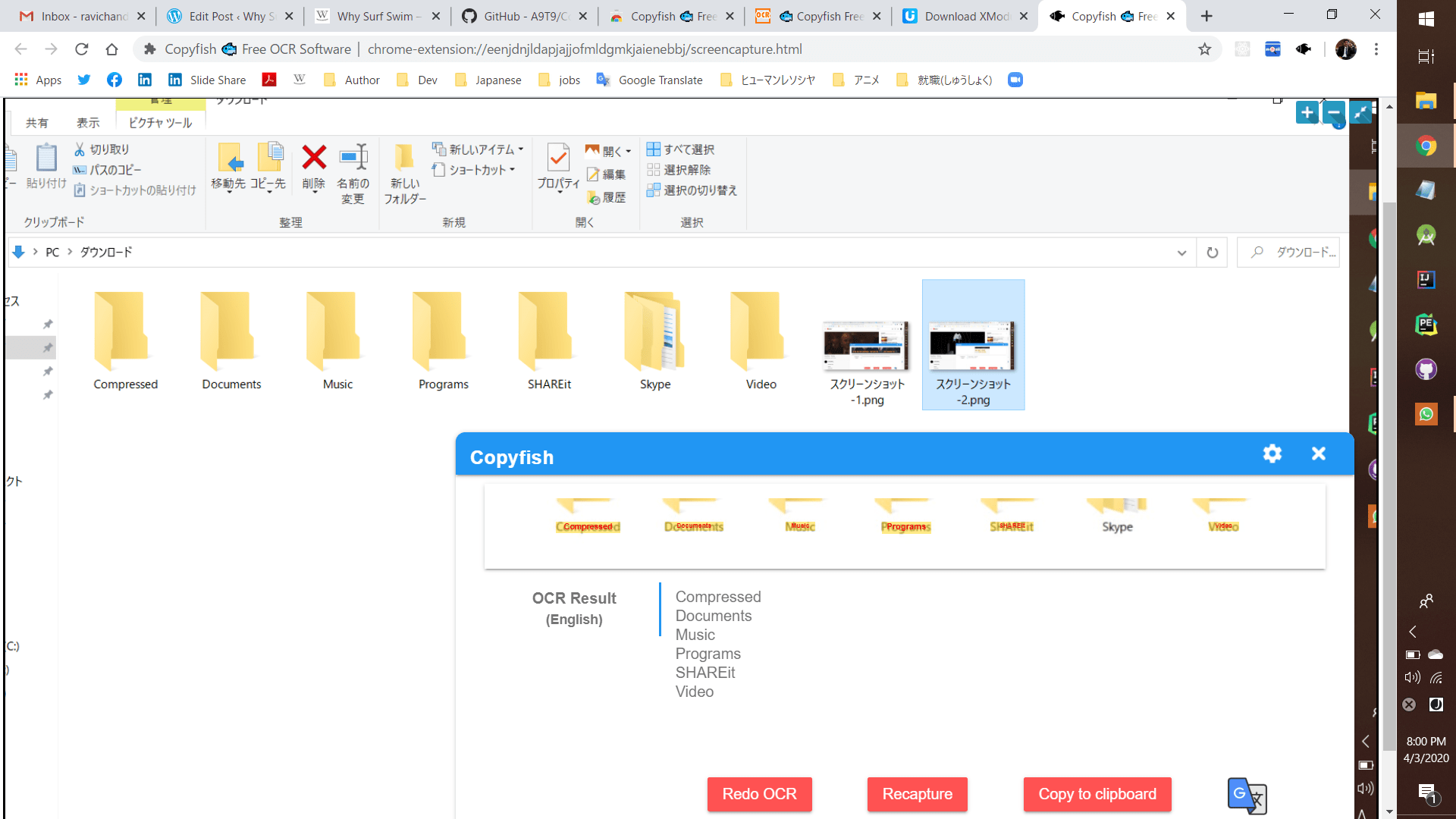Image resolution: width=1456 pixels, height=819 pixels.
Task: Open the Google Translate bookmark
Action: click(650, 80)
